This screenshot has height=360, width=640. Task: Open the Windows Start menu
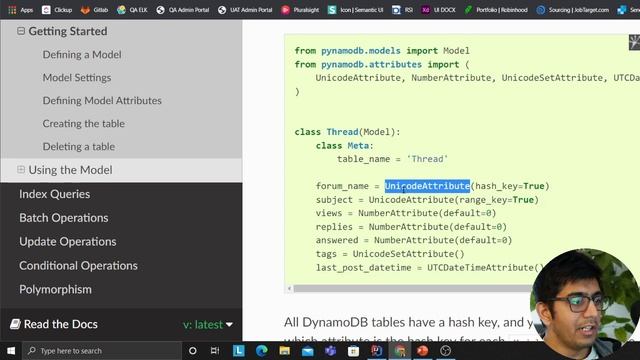[11, 351]
